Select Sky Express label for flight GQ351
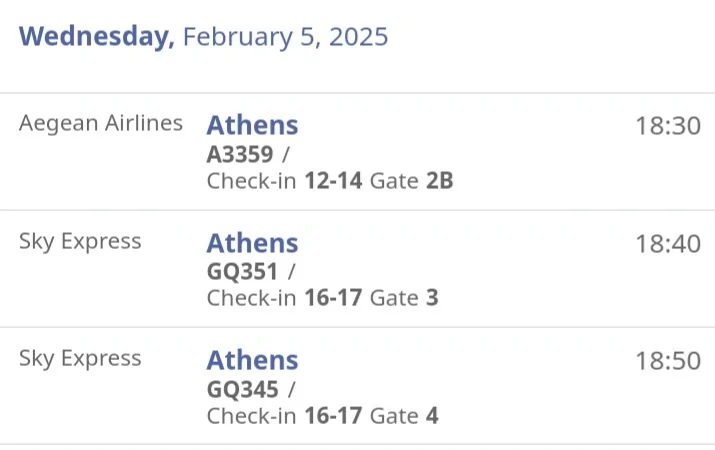 click(80, 241)
